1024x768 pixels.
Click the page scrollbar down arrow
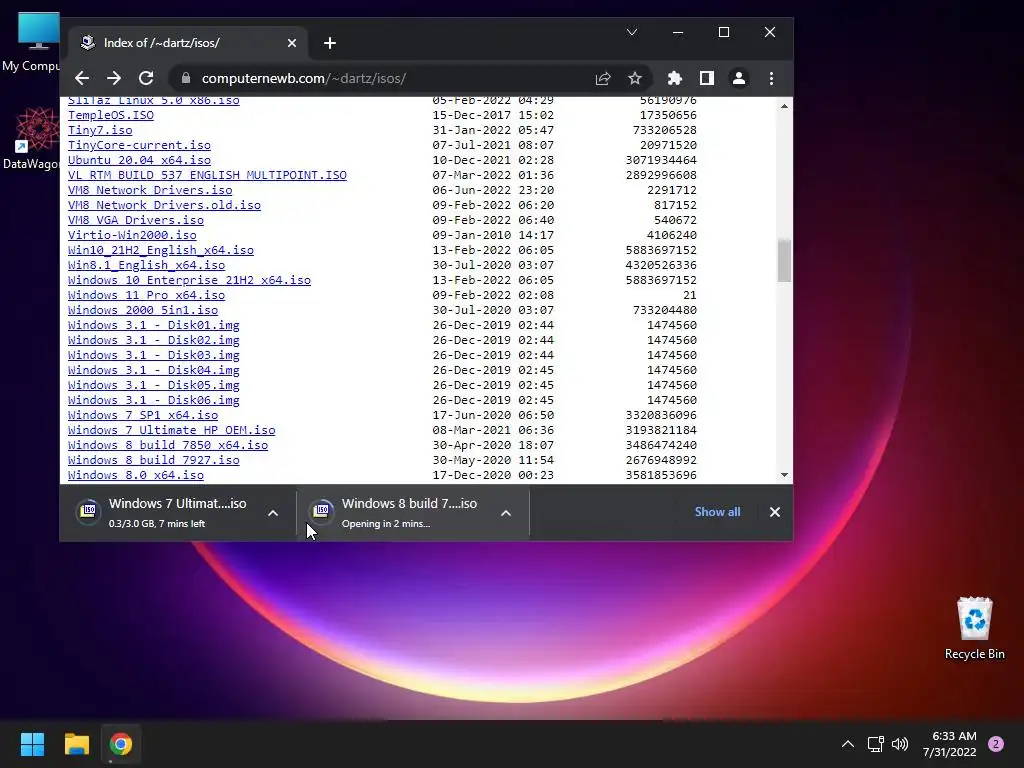[x=784, y=475]
